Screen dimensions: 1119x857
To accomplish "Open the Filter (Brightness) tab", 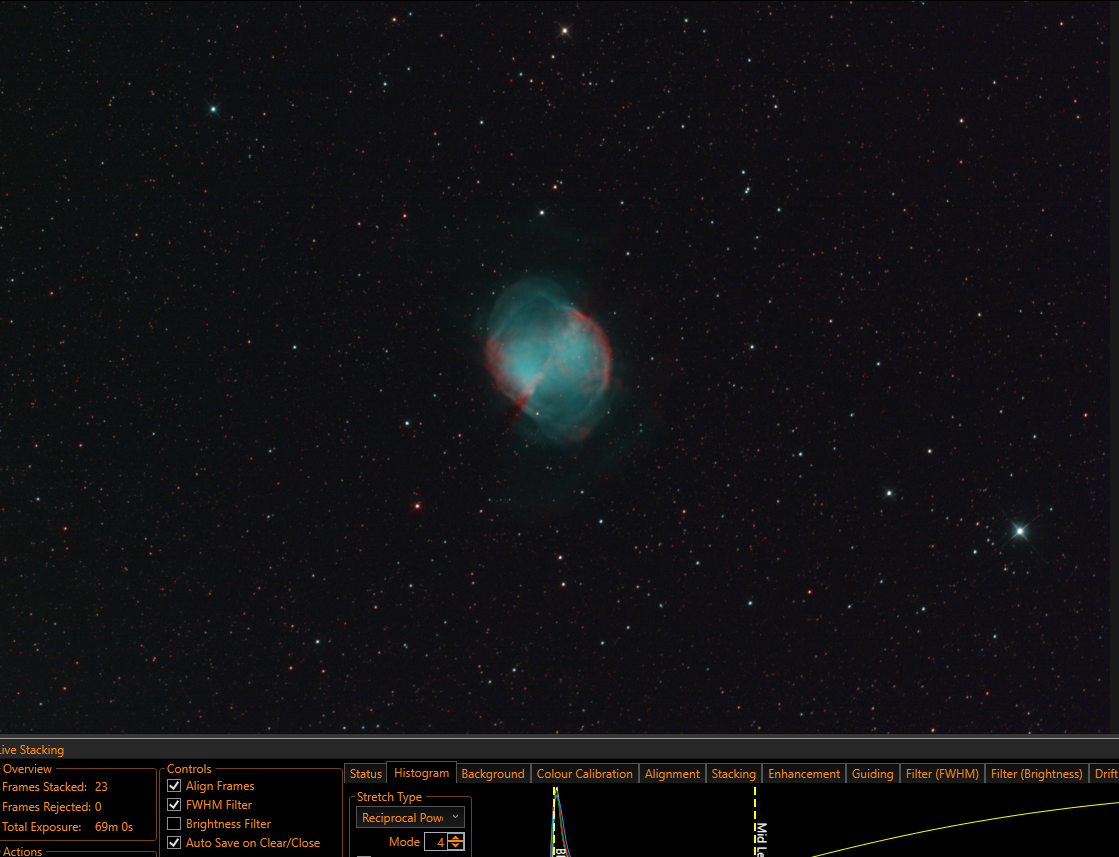I will coord(1036,774).
